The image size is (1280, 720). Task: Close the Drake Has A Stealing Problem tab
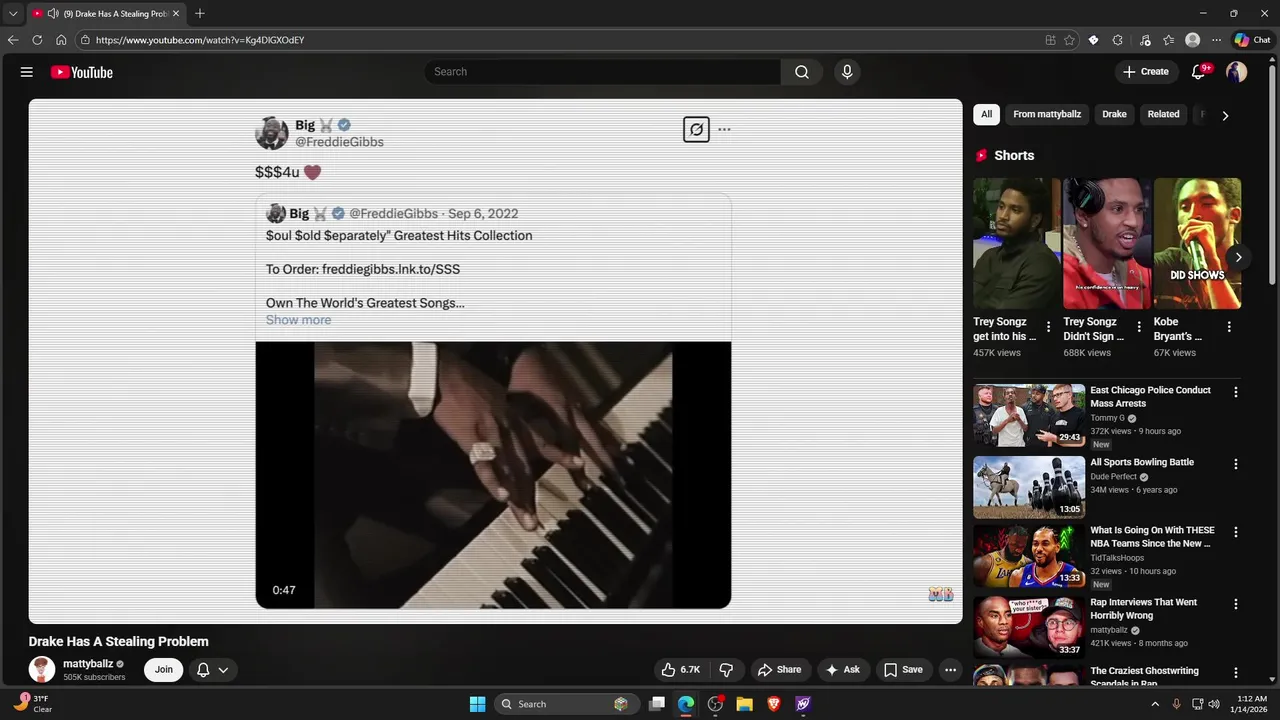point(176,13)
